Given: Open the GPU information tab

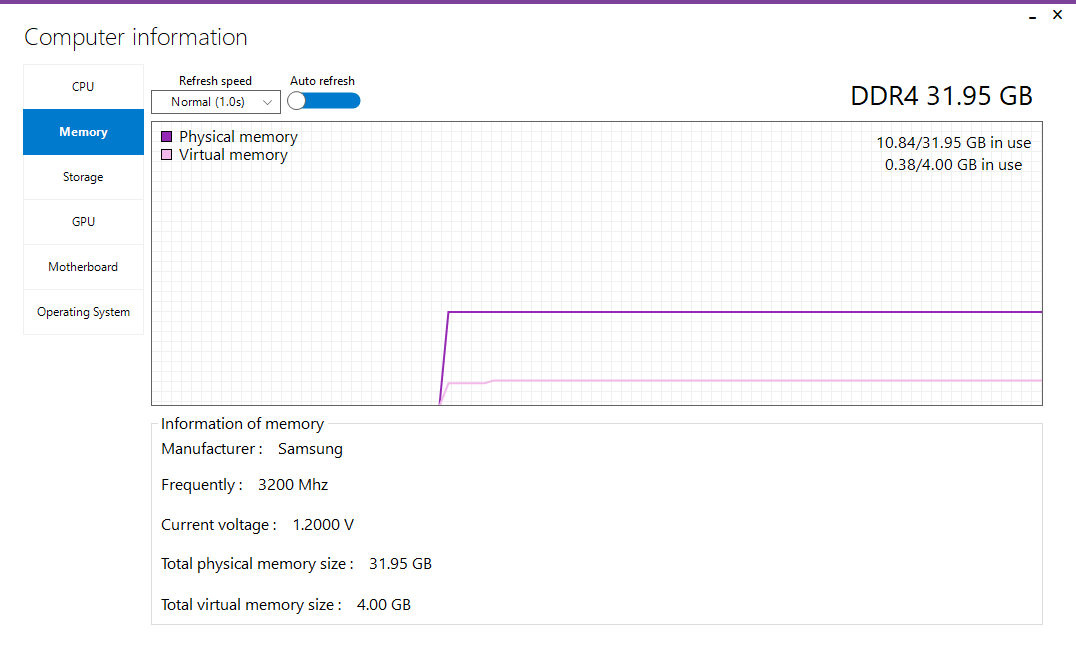Looking at the screenshot, I should click(83, 222).
